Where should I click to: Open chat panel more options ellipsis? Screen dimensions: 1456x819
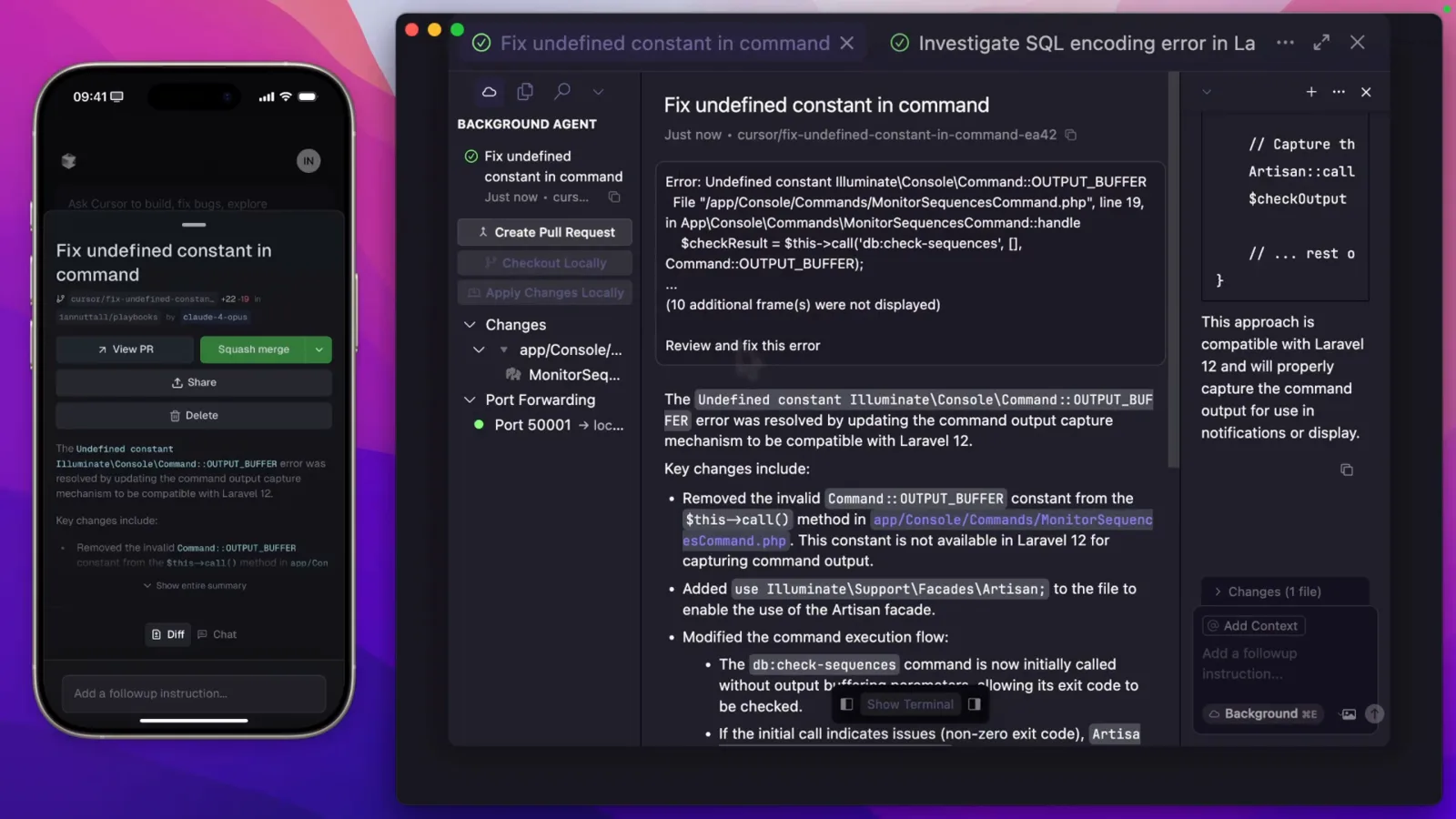pyautogui.click(x=1339, y=92)
